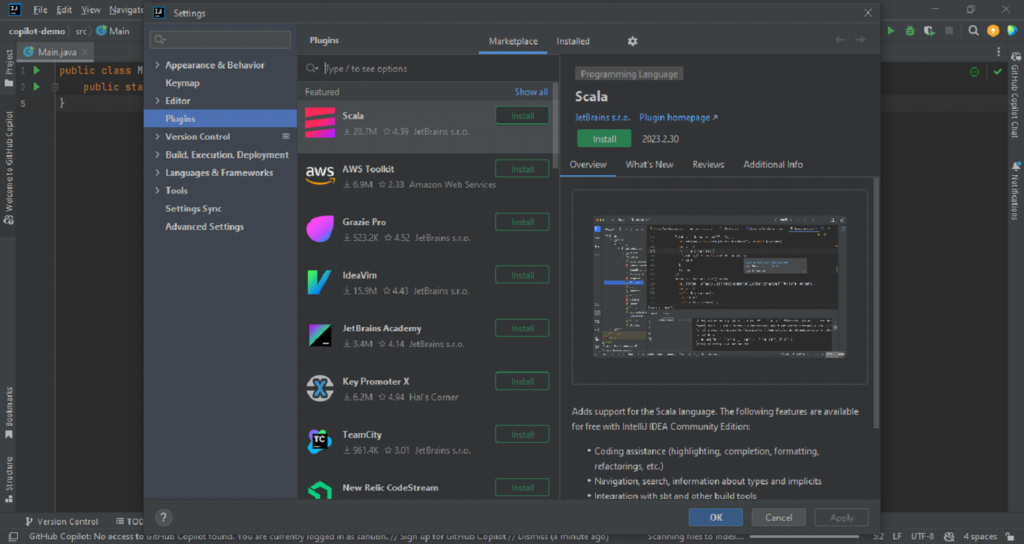Image resolution: width=1024 pixels, height=544 pixels.
Task: Open the What's New tab
Action: tap(649, 165)
